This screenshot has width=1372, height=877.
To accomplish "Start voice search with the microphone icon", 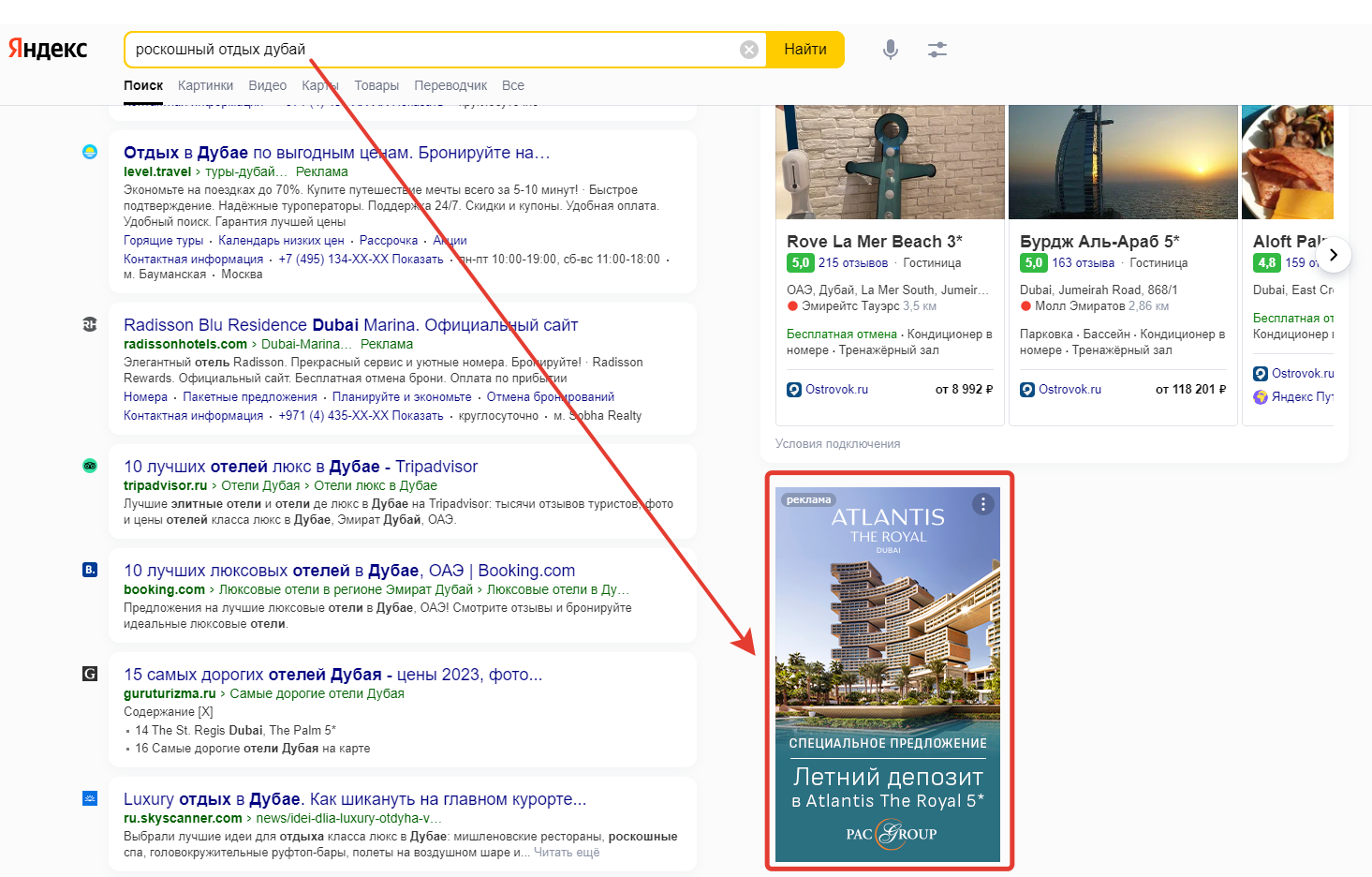I will click(891, 50).
